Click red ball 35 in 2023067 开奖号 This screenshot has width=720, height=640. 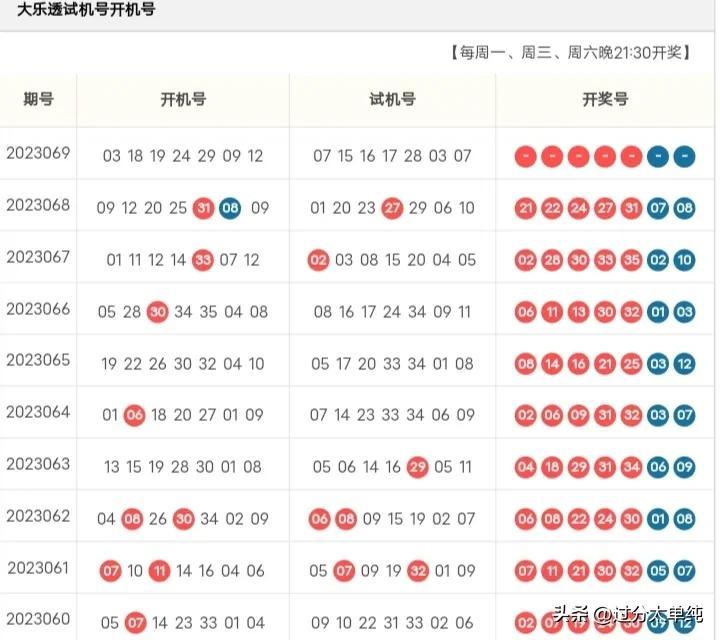click(x=631, y=260)
